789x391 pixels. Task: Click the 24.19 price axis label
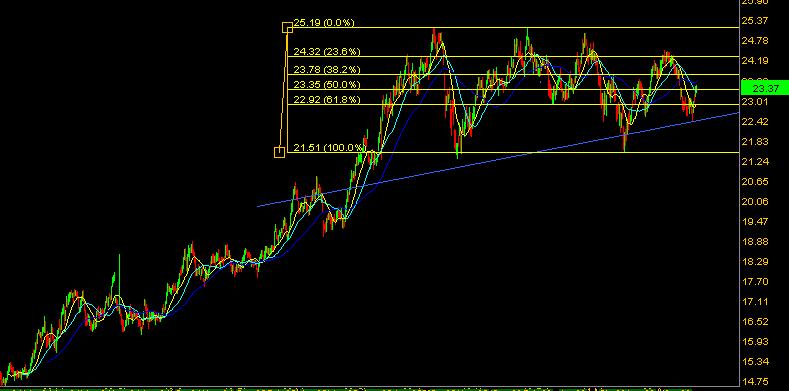coord(755,61)
